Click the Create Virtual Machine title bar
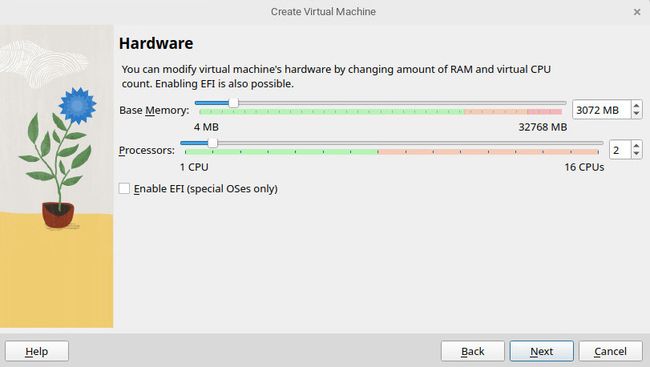This screenshot has width=650, height=367. [x=323, y=12]
